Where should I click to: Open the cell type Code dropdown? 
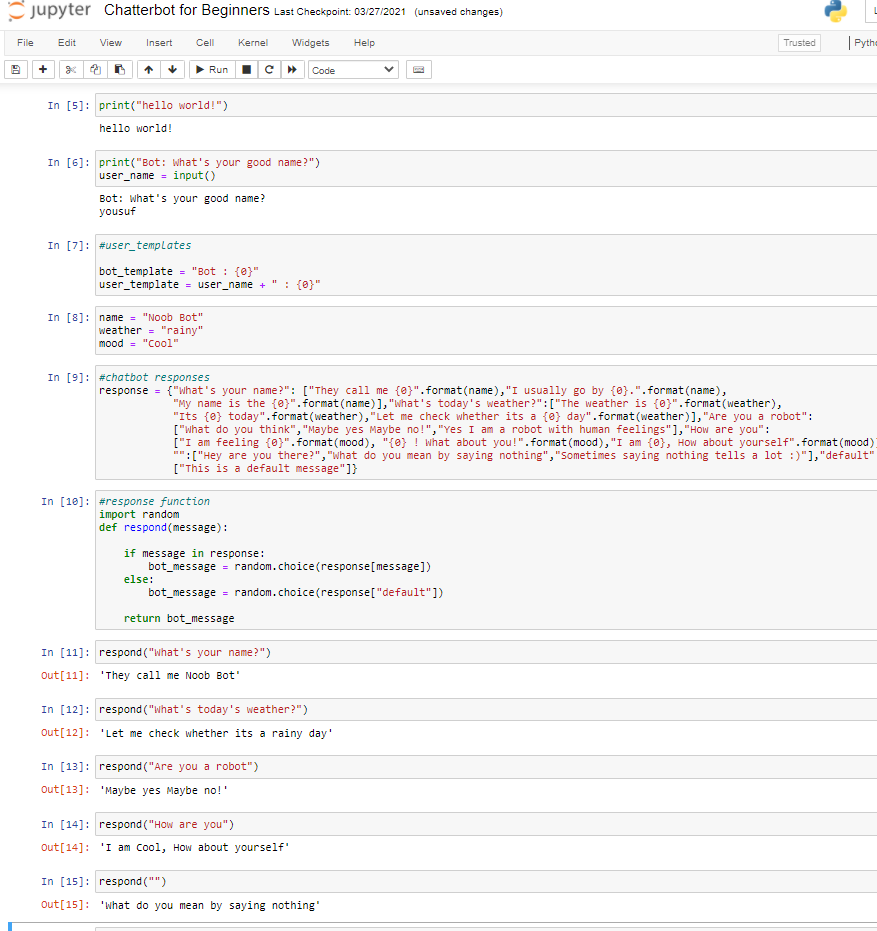[x=353, y=70]
